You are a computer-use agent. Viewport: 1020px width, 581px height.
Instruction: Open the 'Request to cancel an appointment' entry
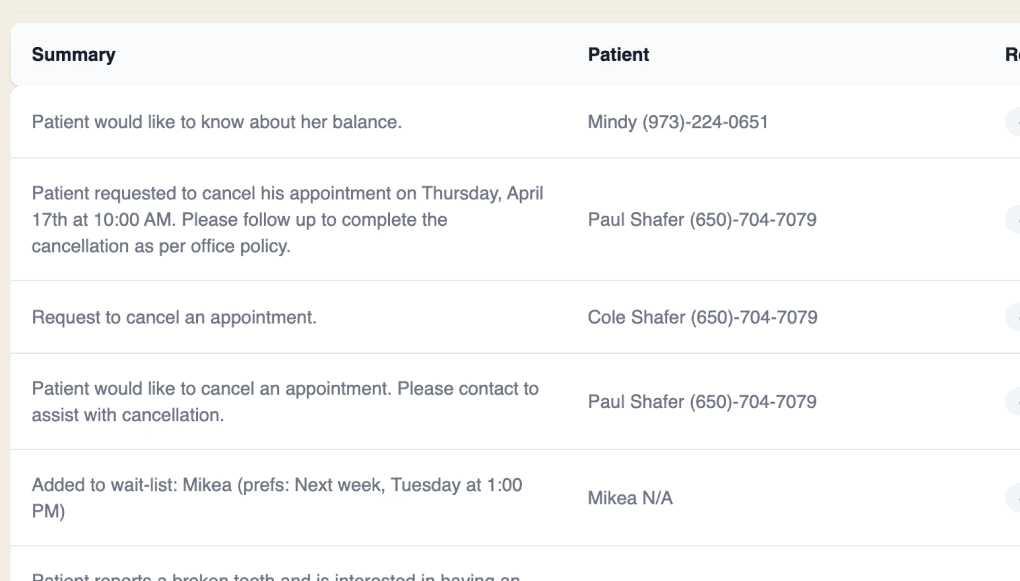tap(174, 317)
